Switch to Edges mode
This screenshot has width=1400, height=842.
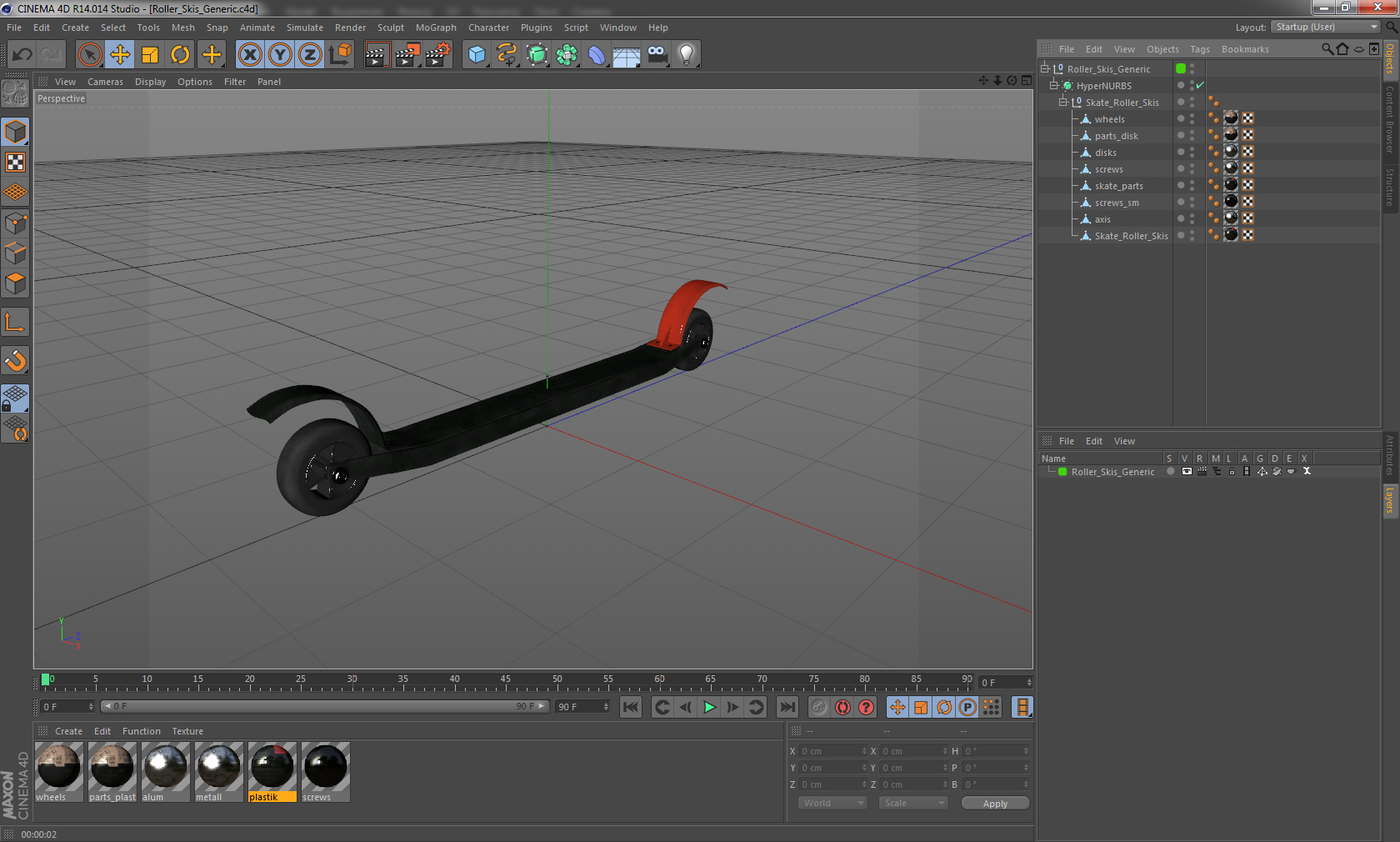click(15, 253)
